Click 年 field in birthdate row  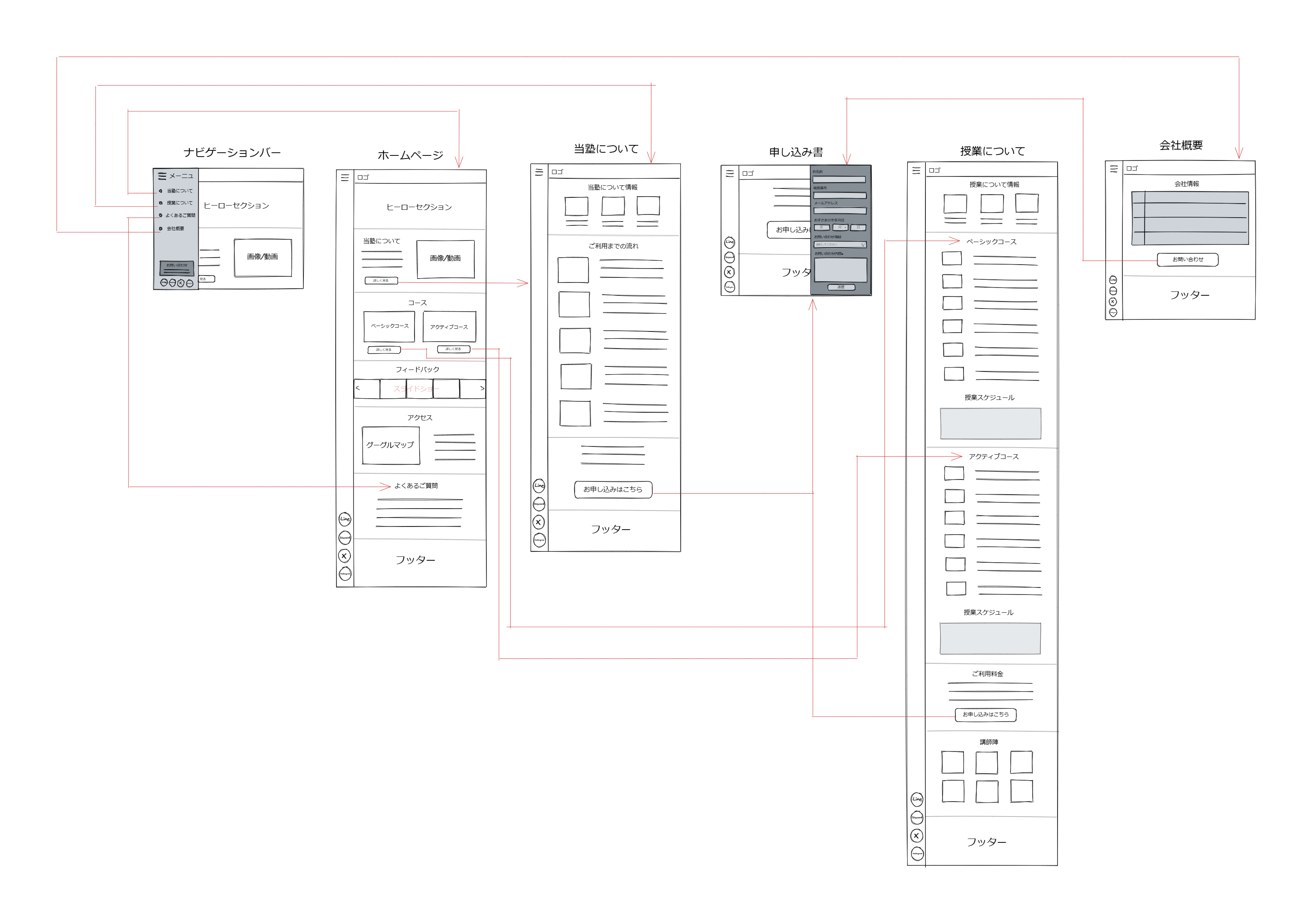(x=822, y=228)
